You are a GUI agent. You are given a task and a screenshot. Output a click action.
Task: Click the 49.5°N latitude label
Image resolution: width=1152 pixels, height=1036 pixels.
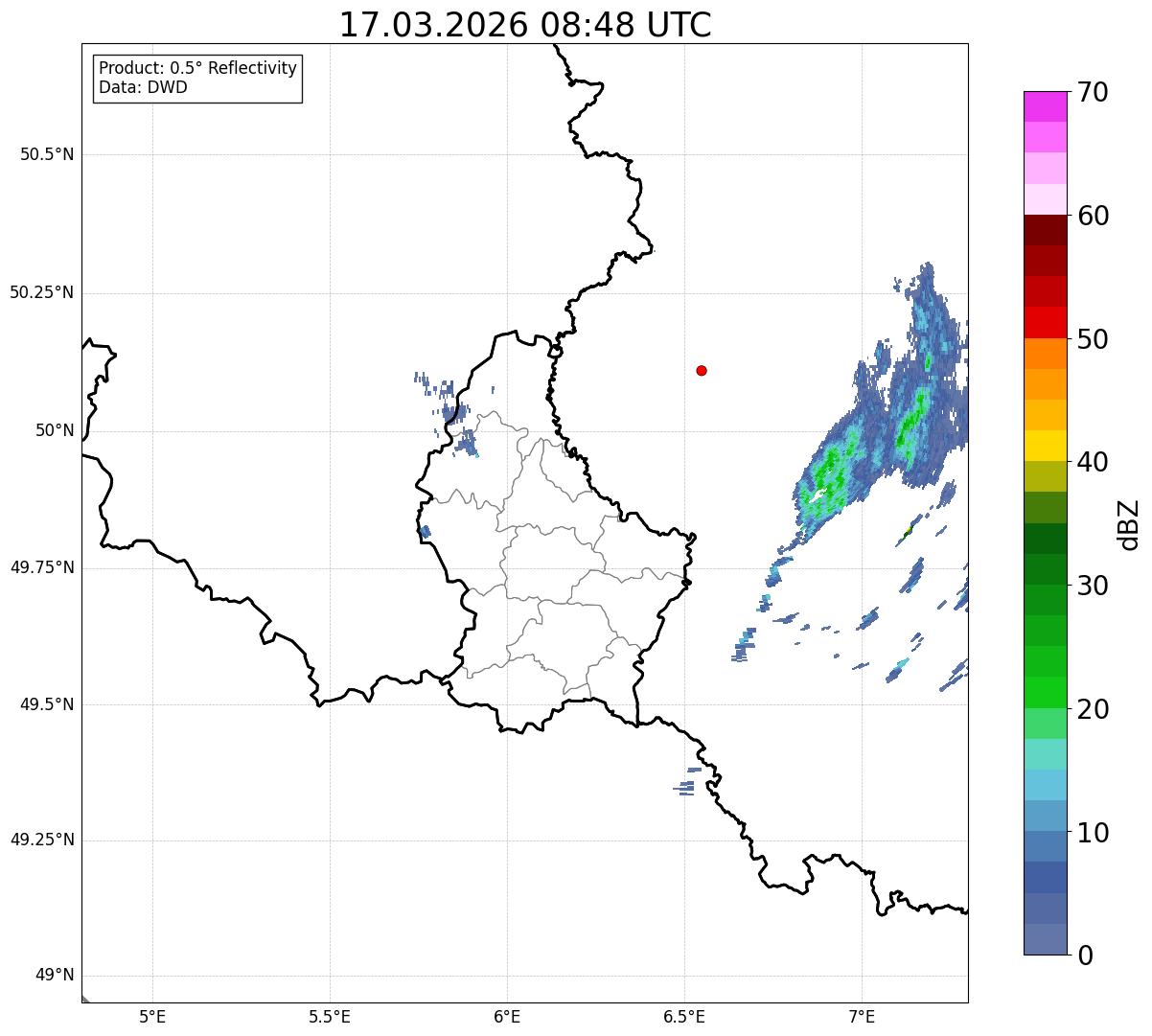47,704
